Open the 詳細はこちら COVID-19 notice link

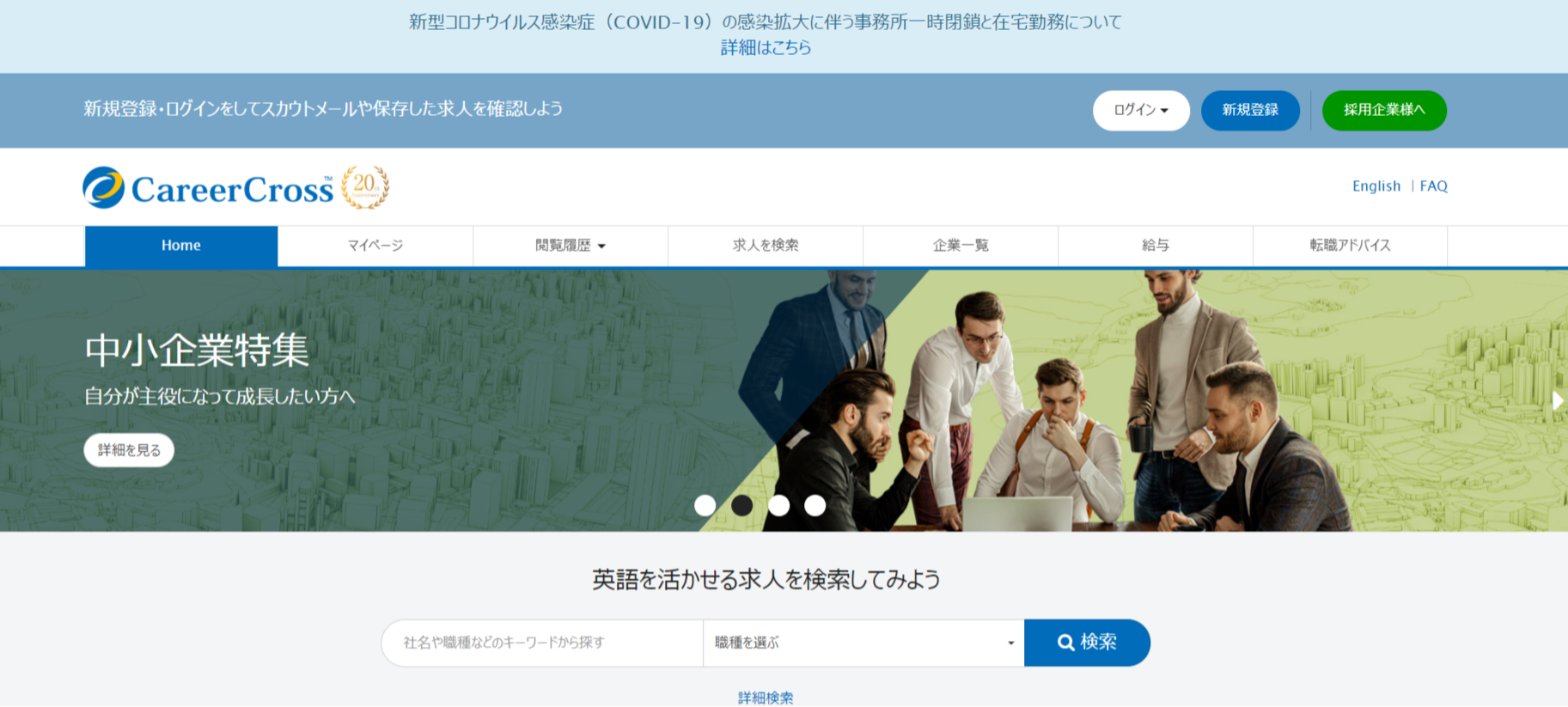click(766, 48)
